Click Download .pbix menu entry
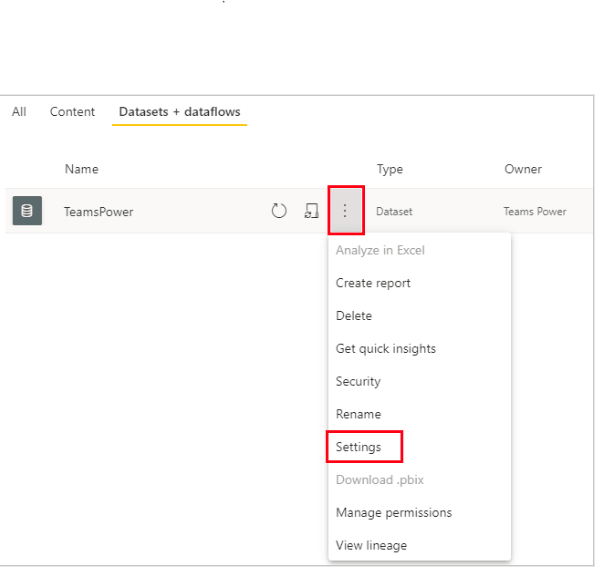Viewport: 598px width, 571px height. coord(381,481)
